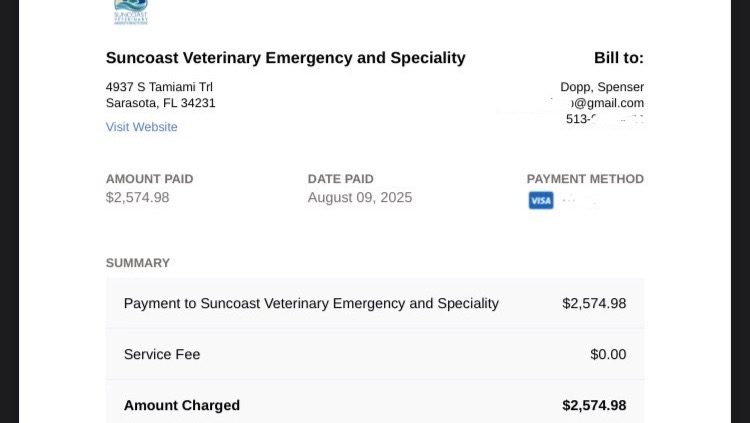Click the Payment to Suncoast Veterinary summary row
750x423 pixels.
pyautogui.click(x=375, y=303)
